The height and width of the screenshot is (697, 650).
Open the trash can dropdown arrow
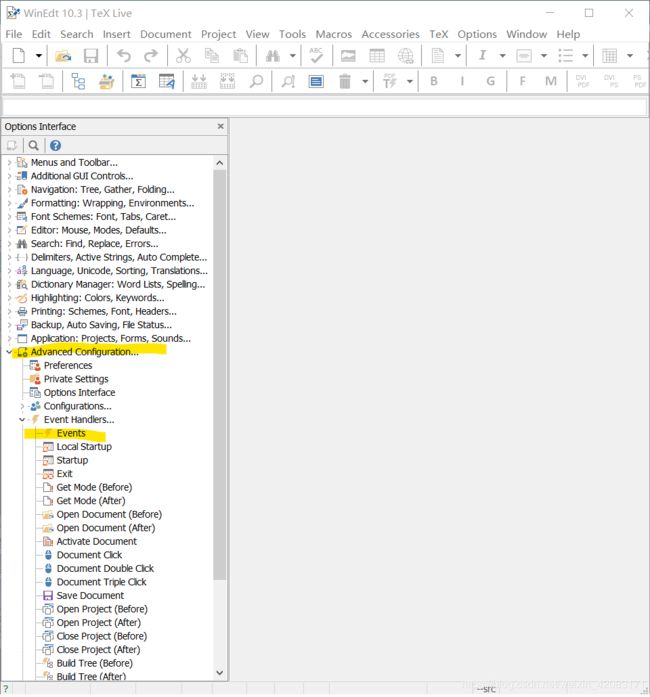tap(365, 81)
